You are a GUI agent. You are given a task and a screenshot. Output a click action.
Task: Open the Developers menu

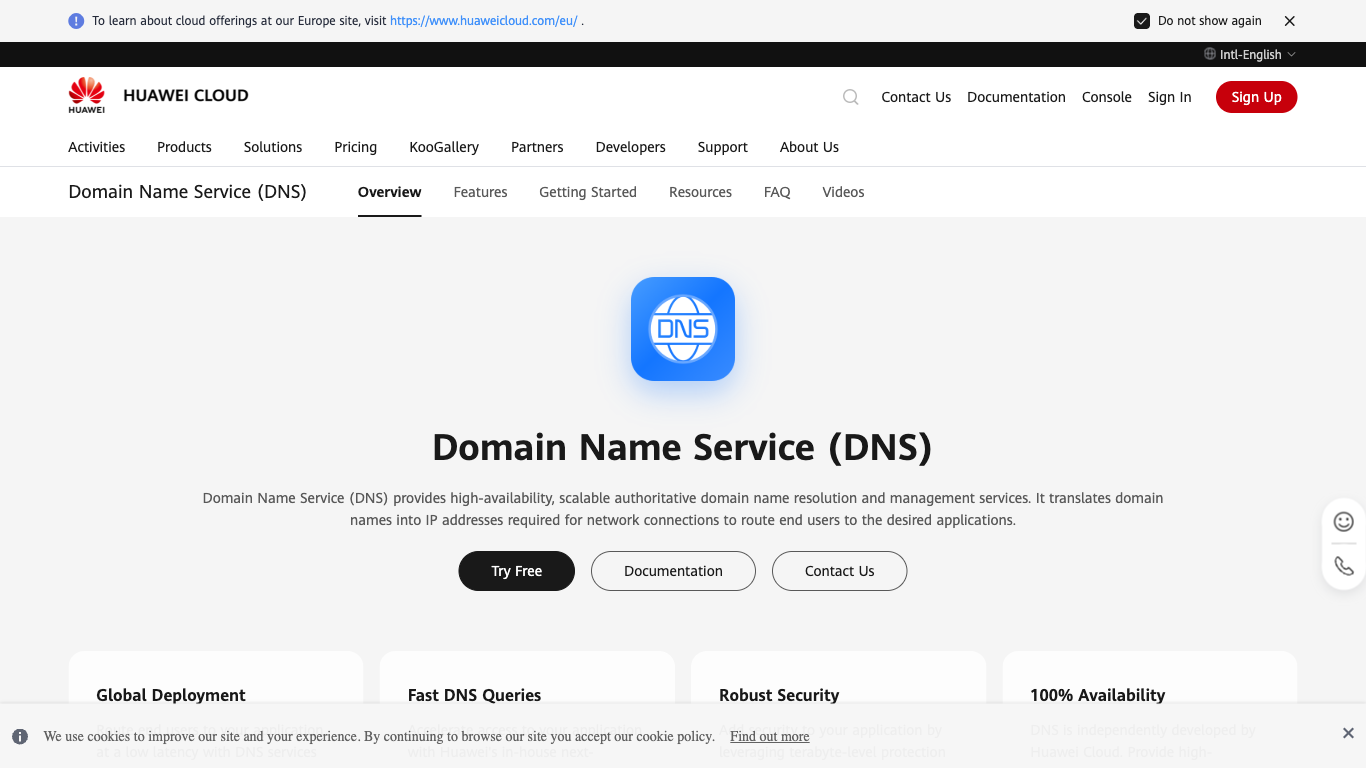click(631, 147)
